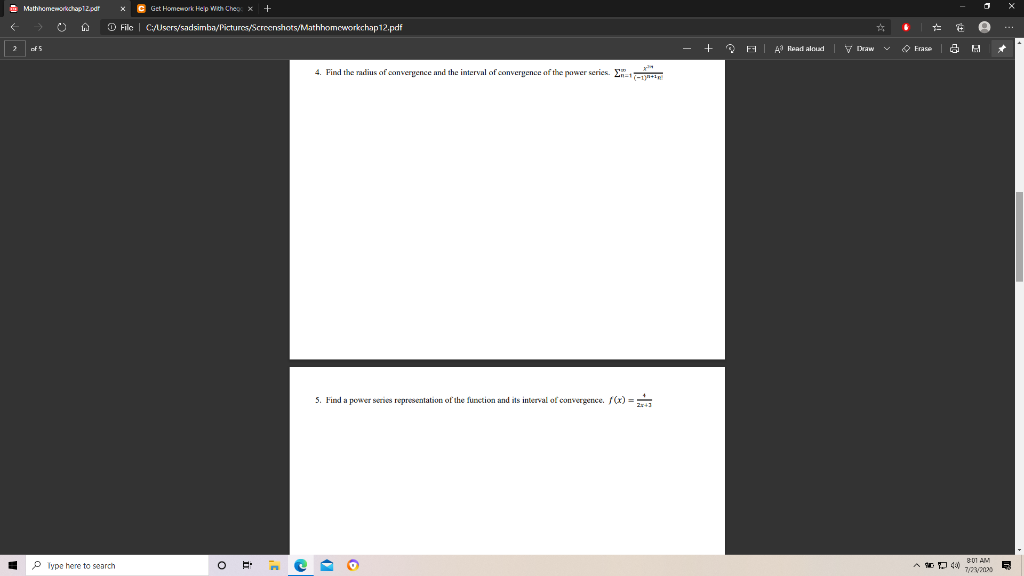Viewport: 1024px width, 576px height.
Task: Select the Erase tool
Action: pos(920,48)
